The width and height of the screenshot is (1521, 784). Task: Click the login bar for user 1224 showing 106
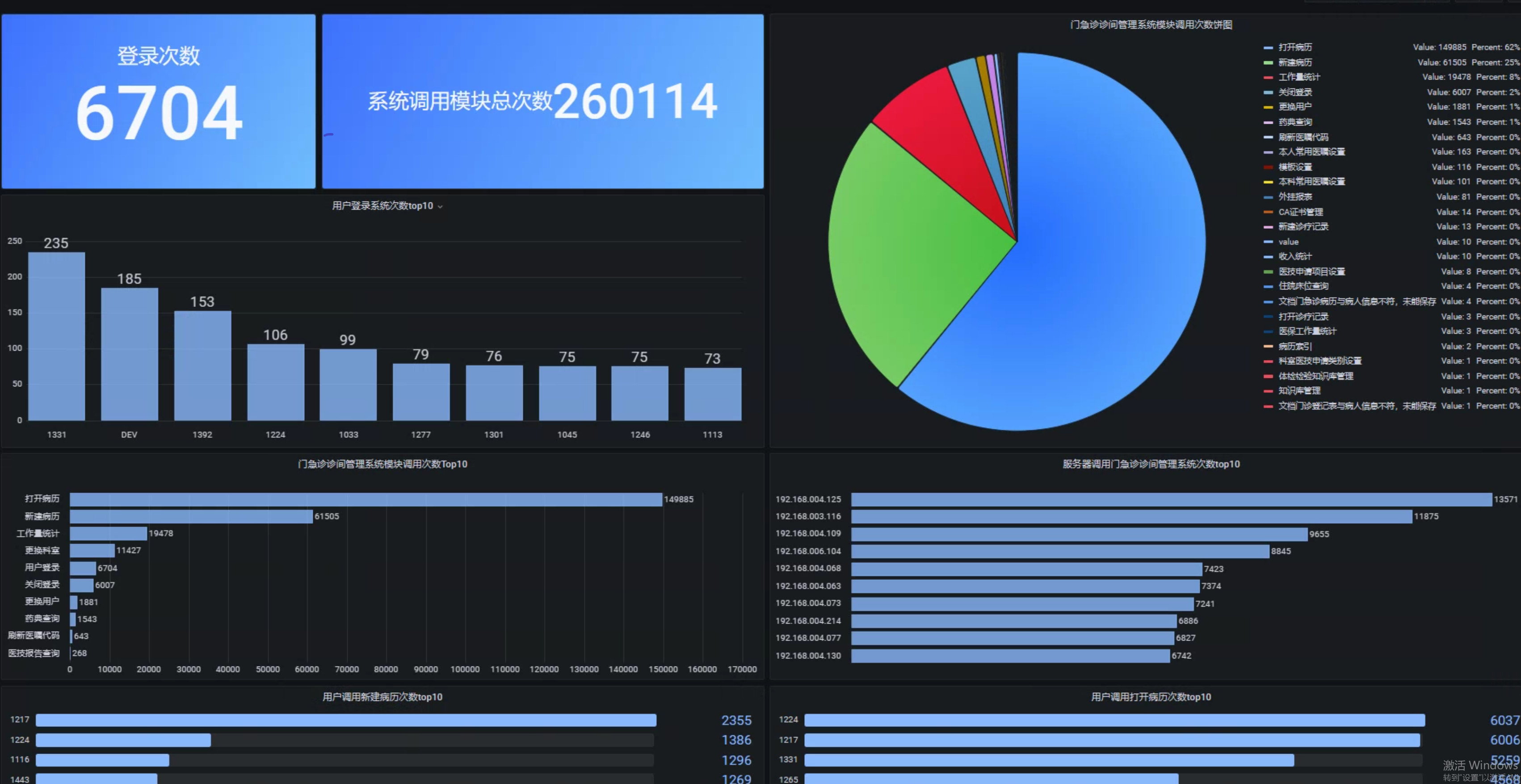click(276, 382)
